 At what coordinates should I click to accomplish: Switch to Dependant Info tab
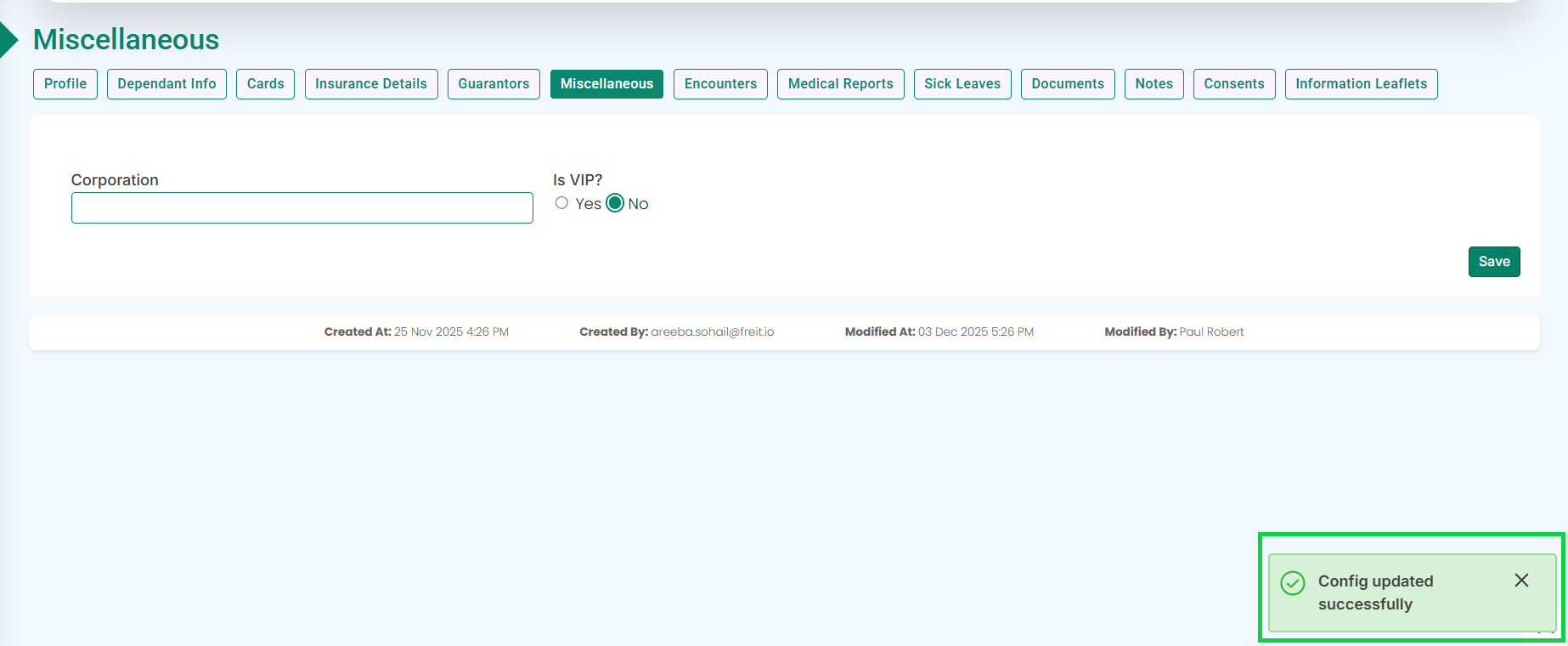coord(166,84)
